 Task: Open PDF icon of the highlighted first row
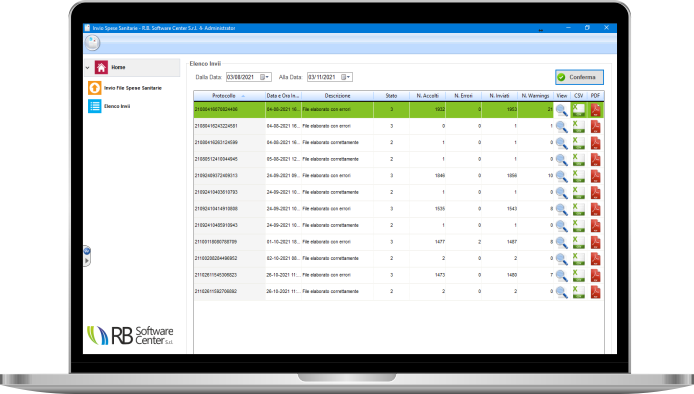tap(595, 110)
